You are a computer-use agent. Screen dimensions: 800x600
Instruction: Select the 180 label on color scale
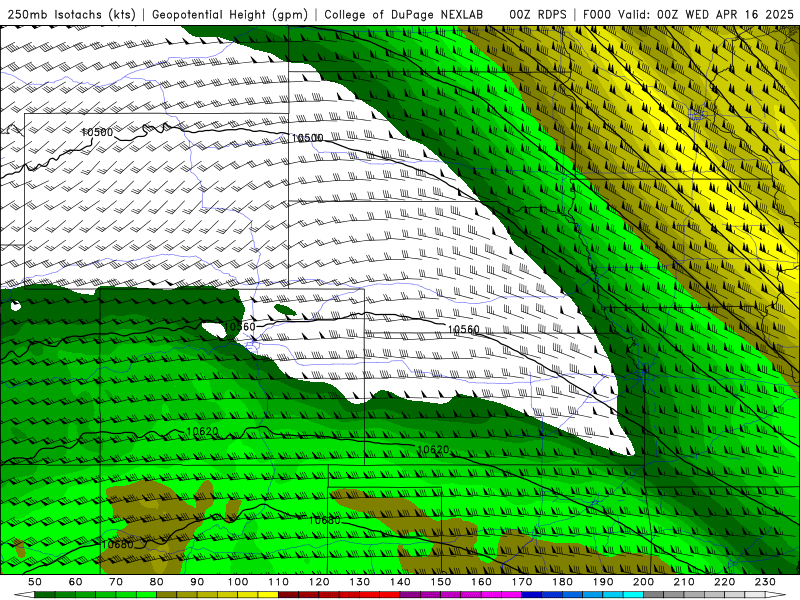[563, 582]
